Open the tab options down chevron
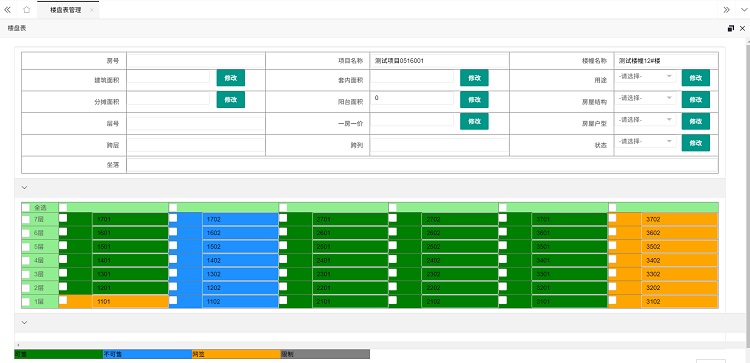The height and width of the screenshot is (363, 750). pos(743,10)
